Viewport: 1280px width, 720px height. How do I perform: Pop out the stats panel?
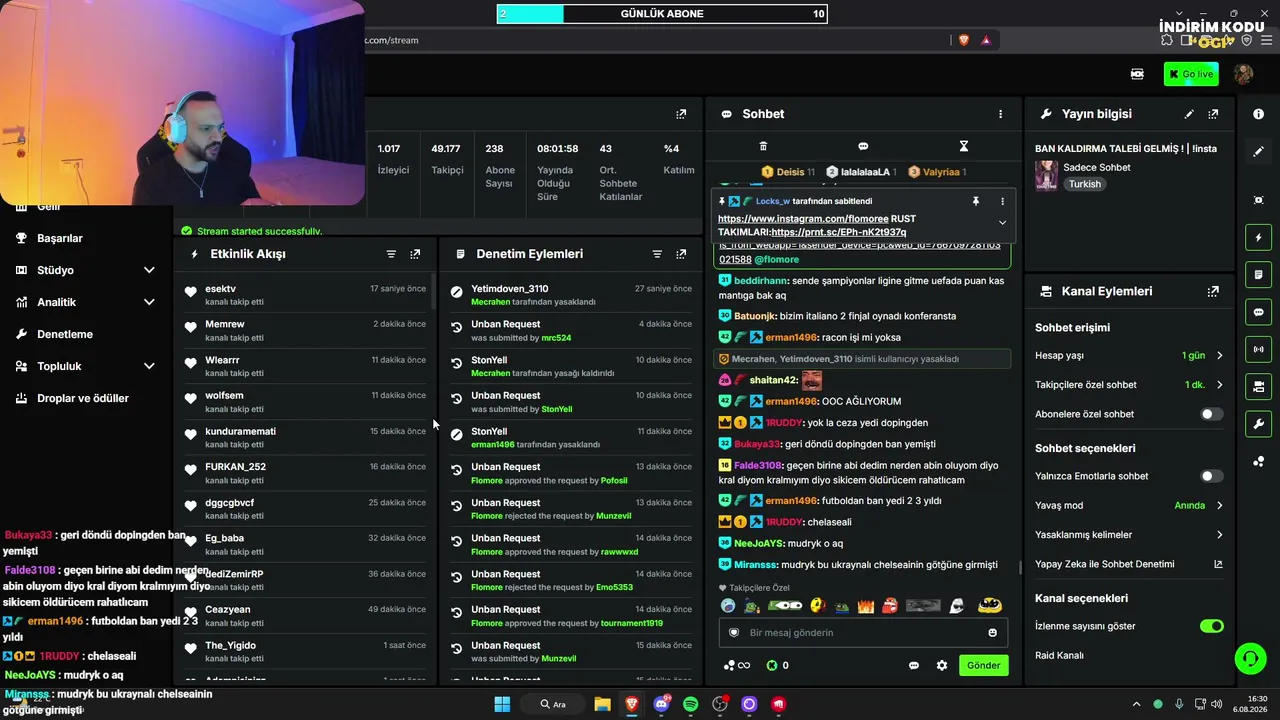point(681,114)
